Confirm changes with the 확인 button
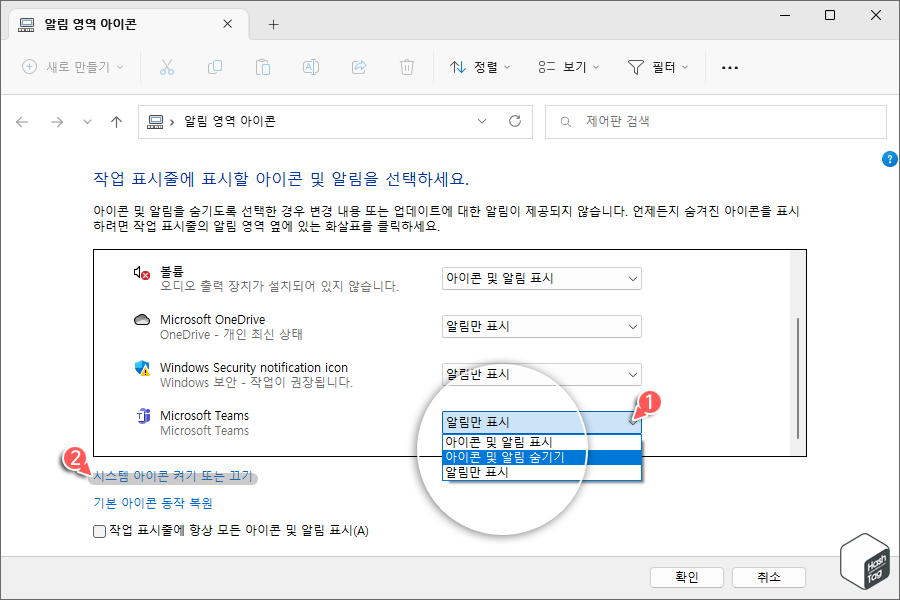This screenshot has height=600, width=900. (x=687, y=577)
